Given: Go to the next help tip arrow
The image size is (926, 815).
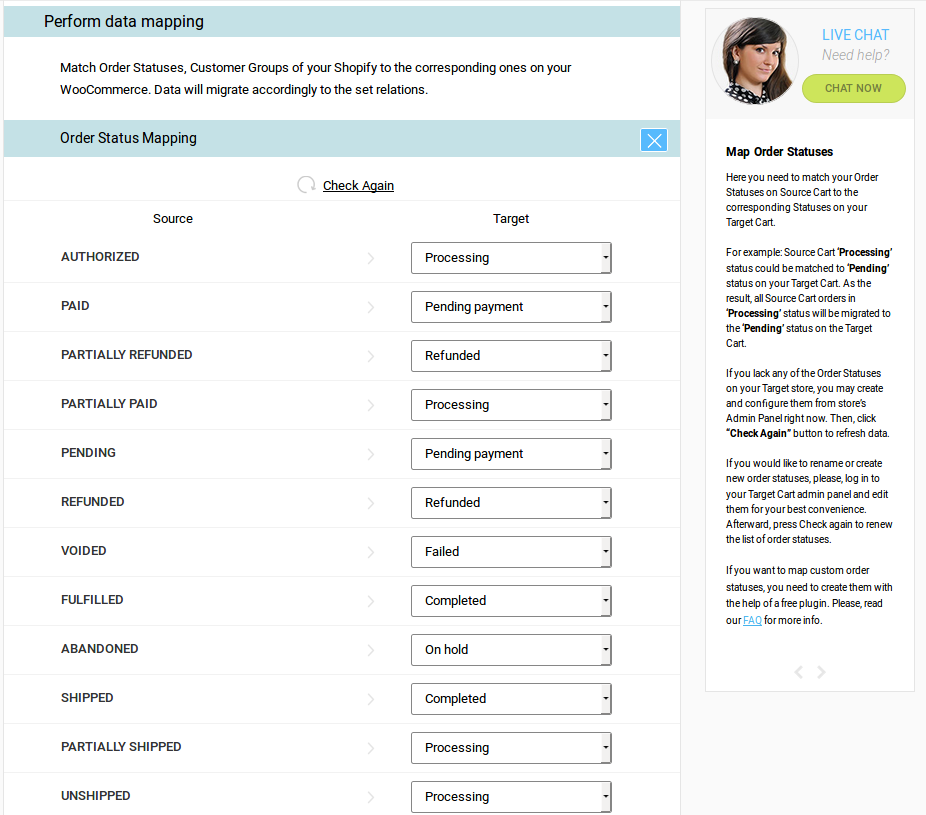Looking at the screenshot, I should coord(822,672).
